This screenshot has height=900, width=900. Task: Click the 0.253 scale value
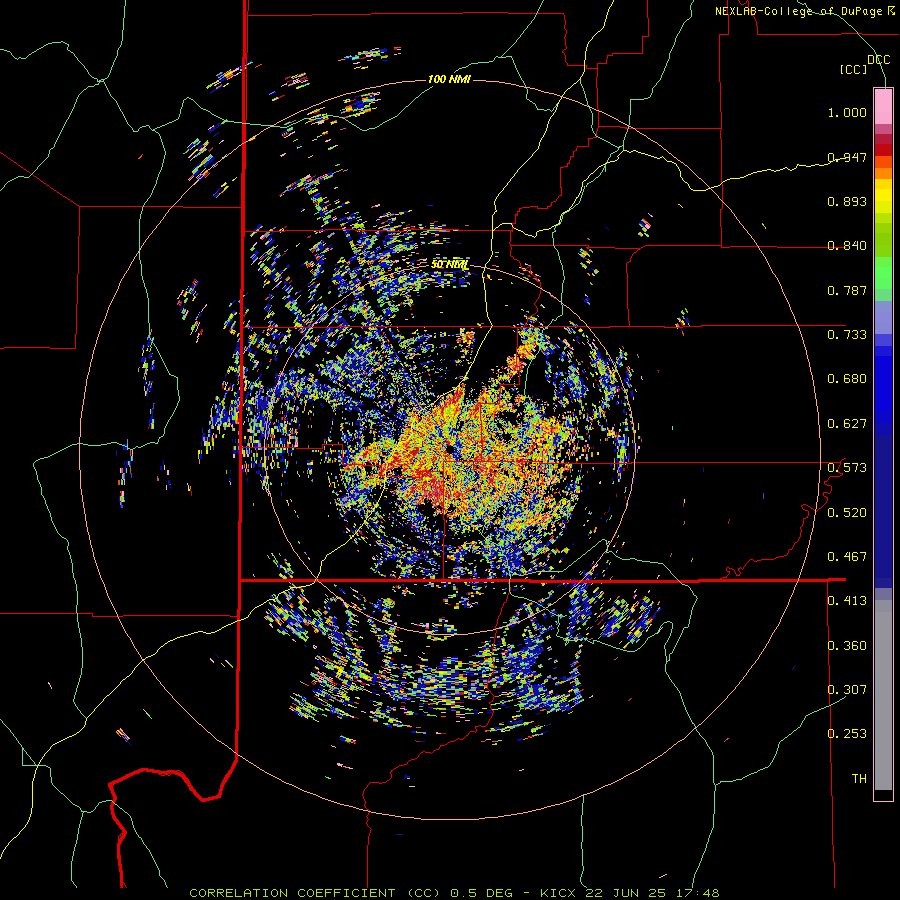coord(847,734)
